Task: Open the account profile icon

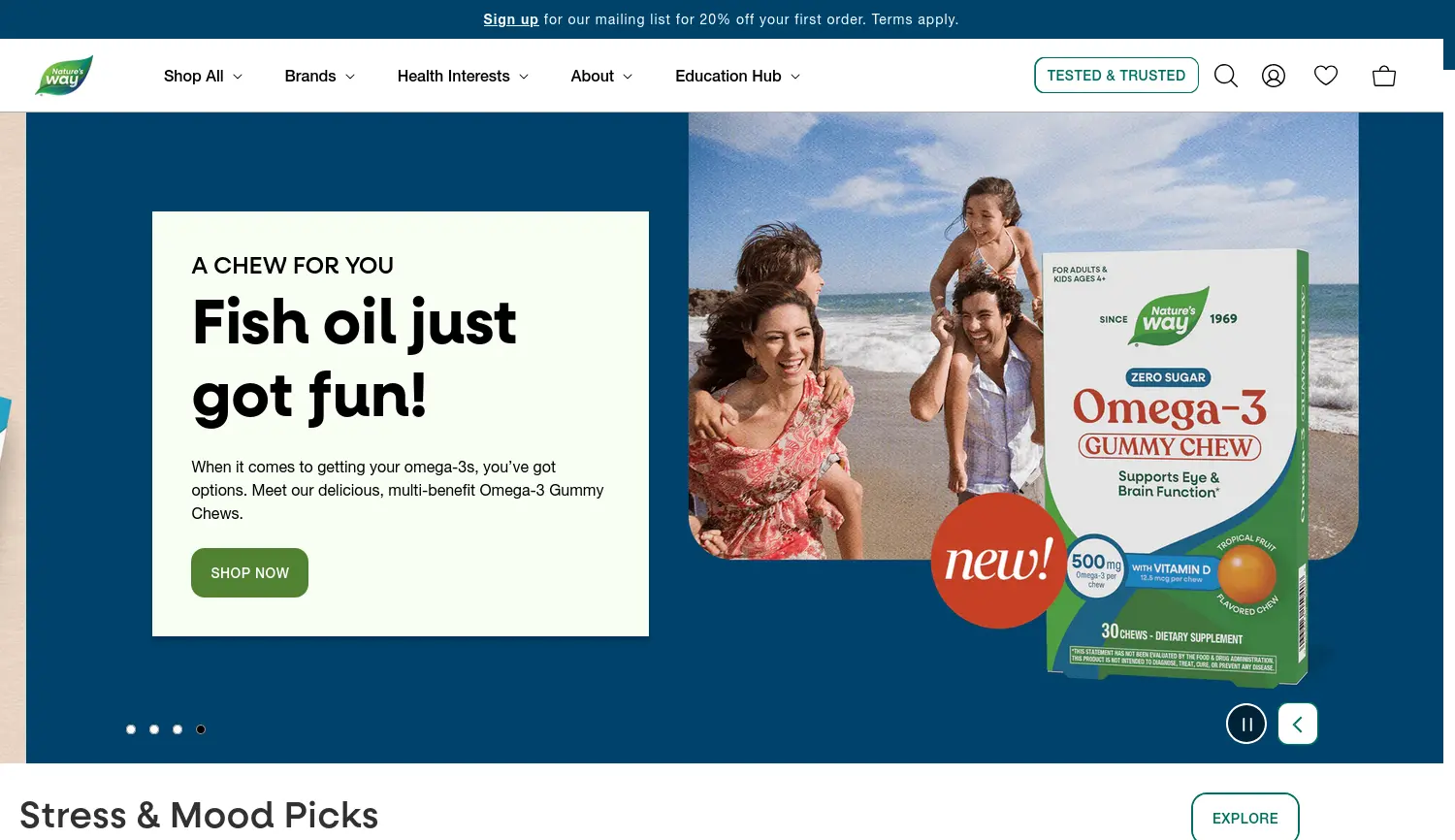Action: tap(1274, 76)
